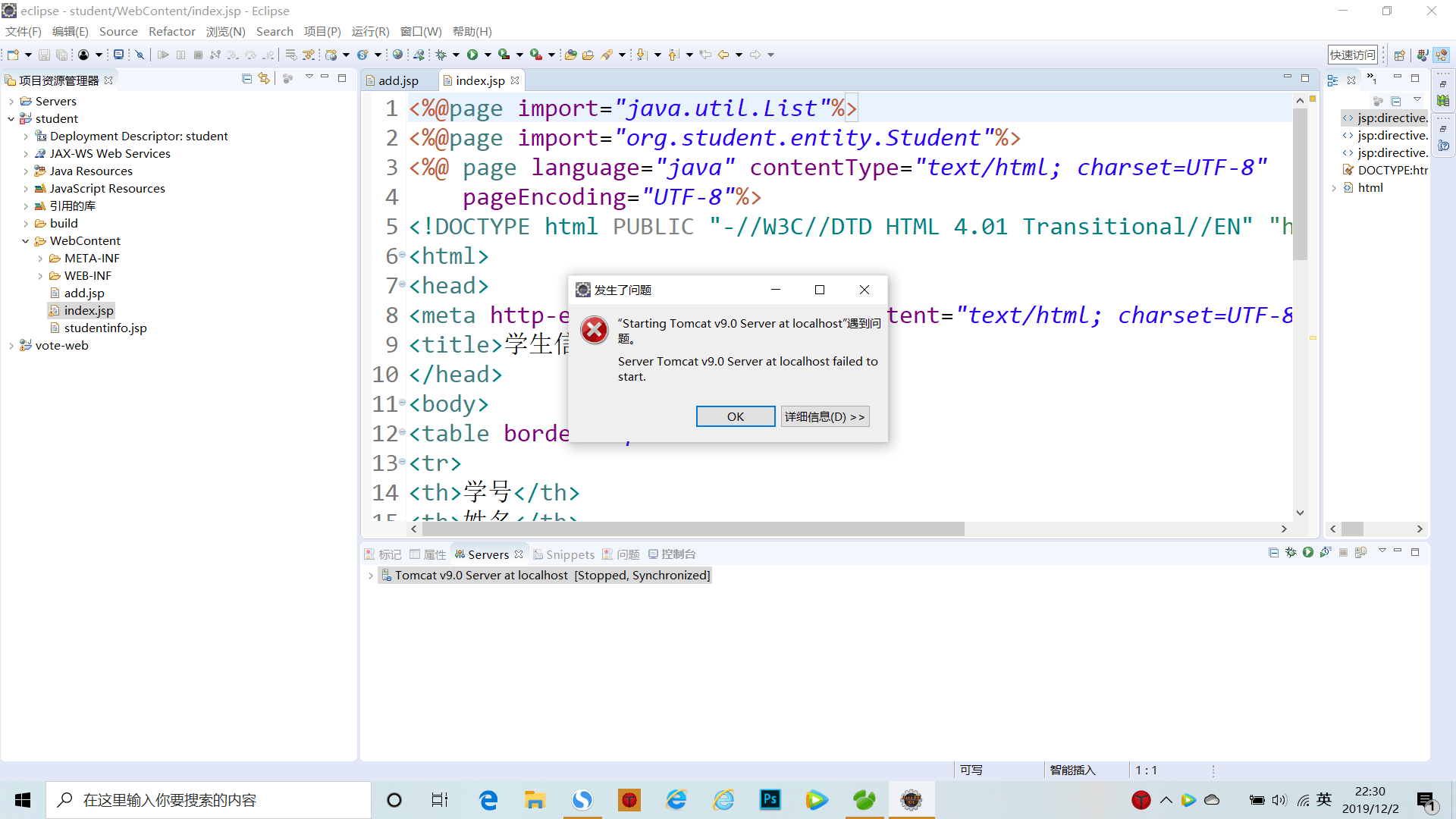Open the Project Explorer view menu triangle
The width and height of the screenshot is (1456, 819).
[x=309, y=77]
